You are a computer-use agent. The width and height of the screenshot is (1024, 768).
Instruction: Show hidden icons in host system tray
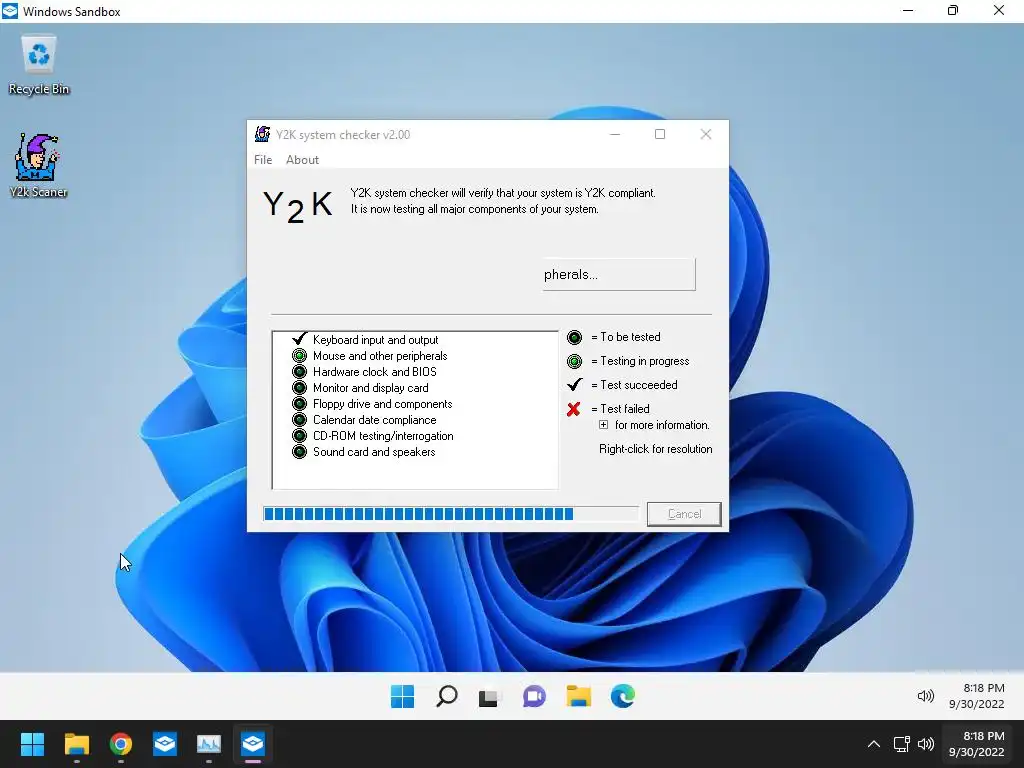click(873, 744)
